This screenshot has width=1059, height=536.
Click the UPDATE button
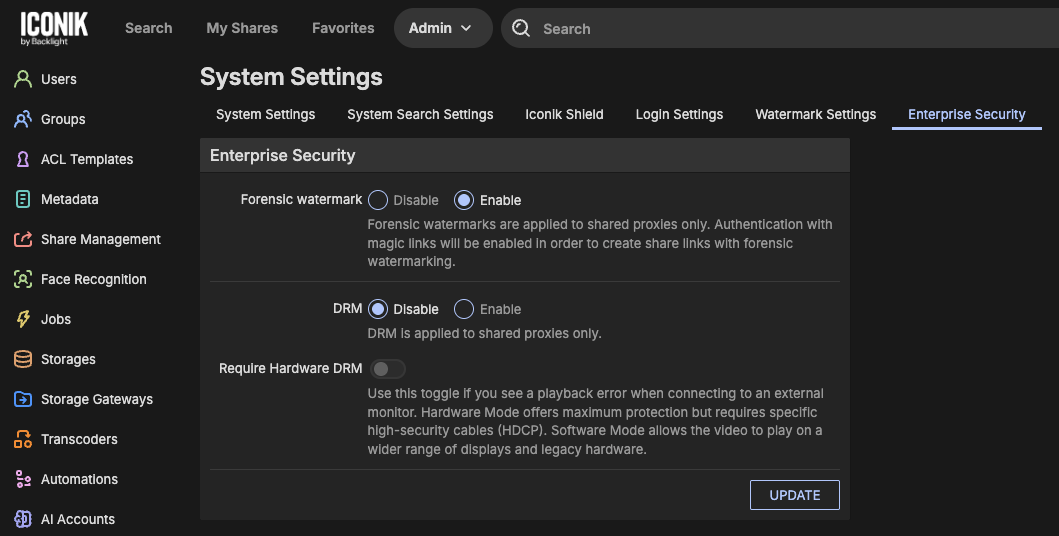pyautogui.click(x=795, y=495)
